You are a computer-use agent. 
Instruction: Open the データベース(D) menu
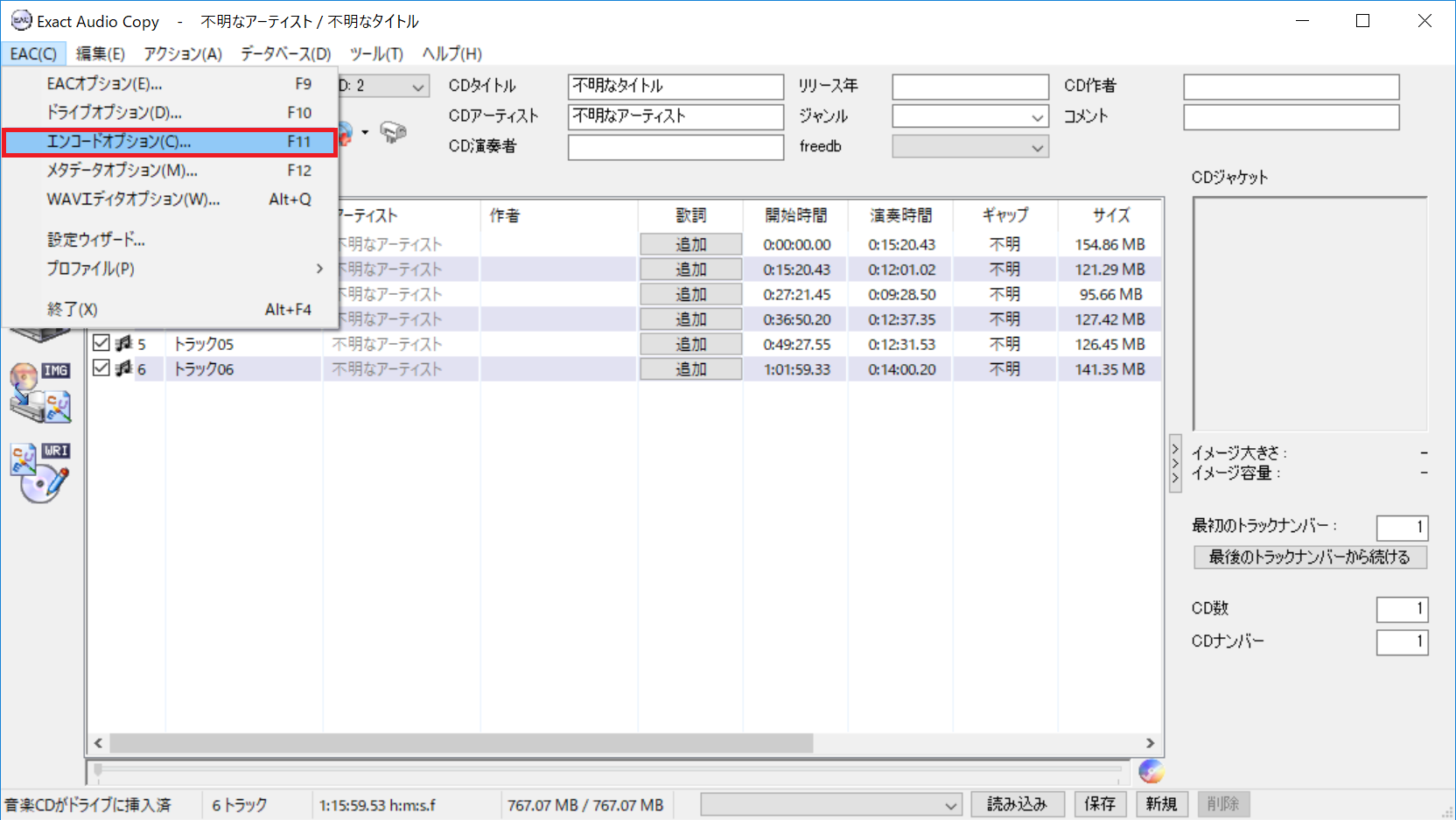(x=286, y=53)
